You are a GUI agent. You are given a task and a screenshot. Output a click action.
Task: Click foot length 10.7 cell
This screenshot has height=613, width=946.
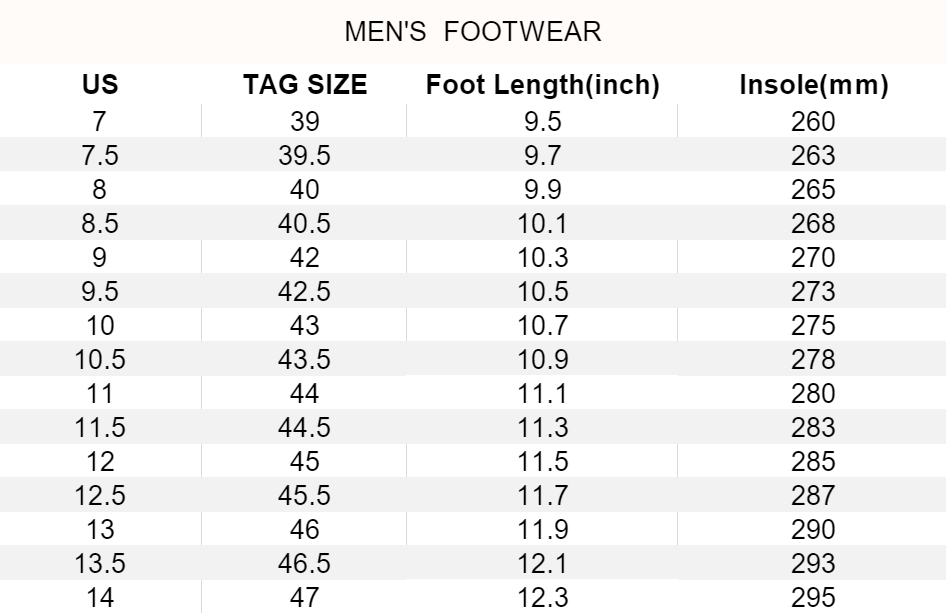pyautogui.click(x=542, y=325)
